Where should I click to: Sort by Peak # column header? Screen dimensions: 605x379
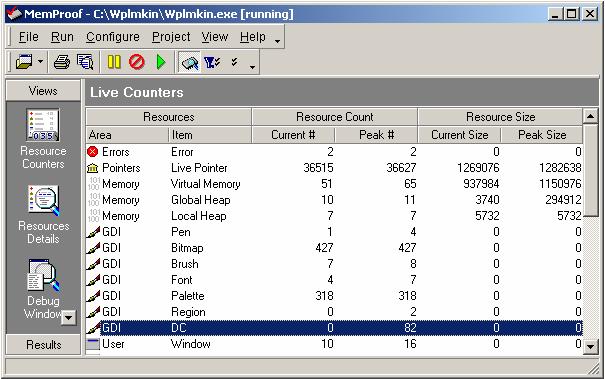[x=376, y=135]
